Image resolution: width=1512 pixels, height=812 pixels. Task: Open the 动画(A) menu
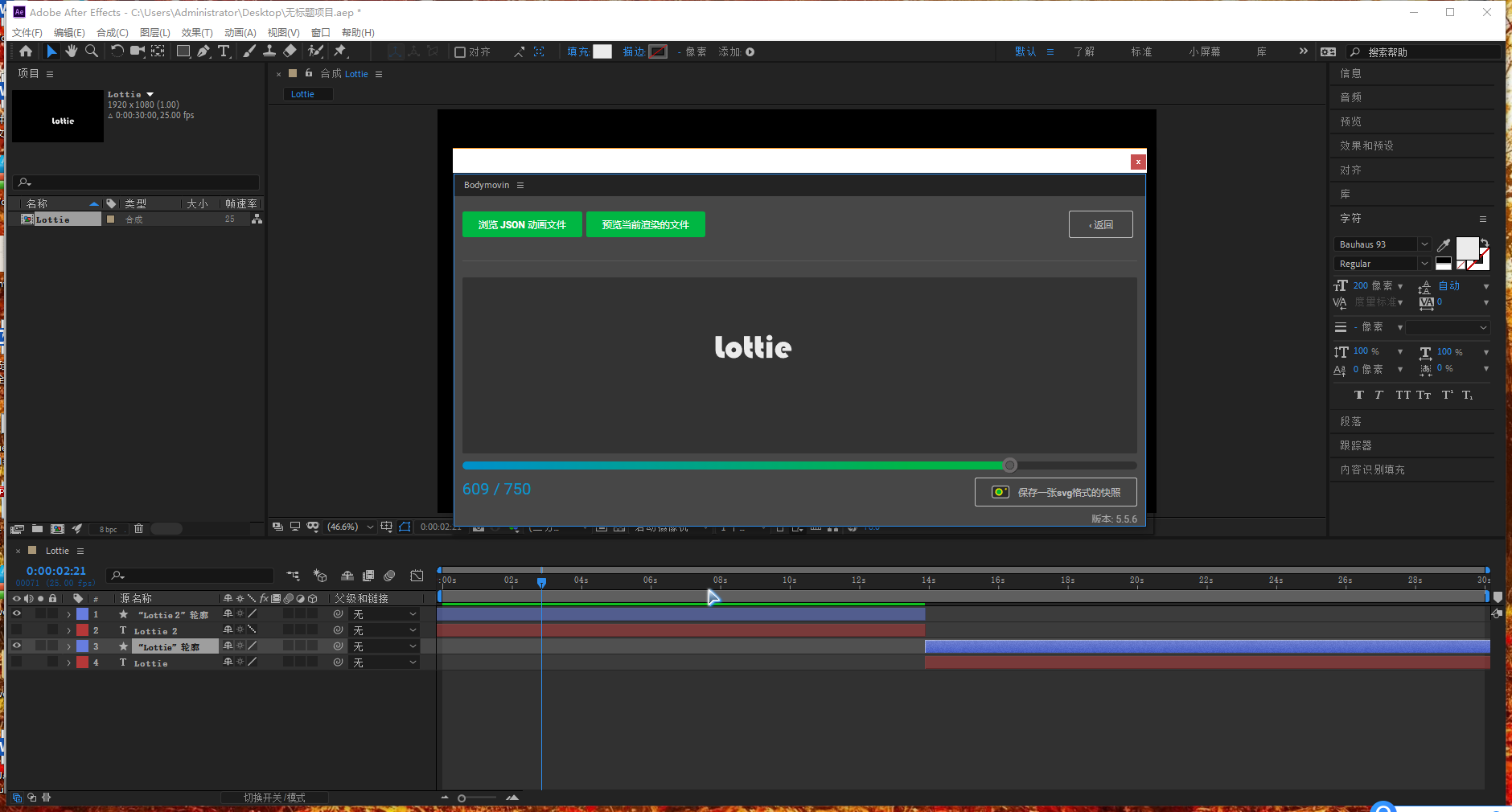coord(240,33)
